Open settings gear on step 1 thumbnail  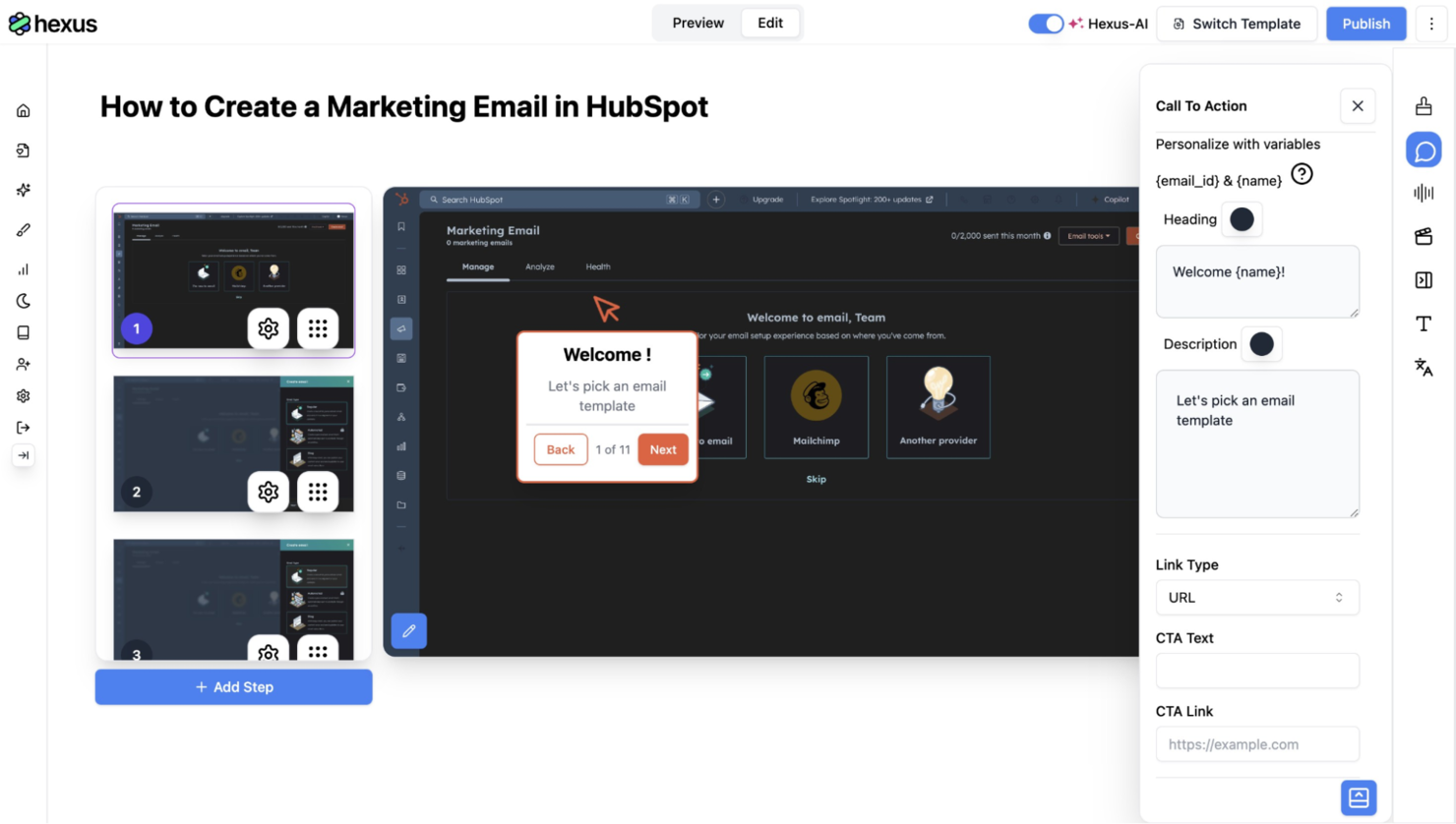(268, 328)
